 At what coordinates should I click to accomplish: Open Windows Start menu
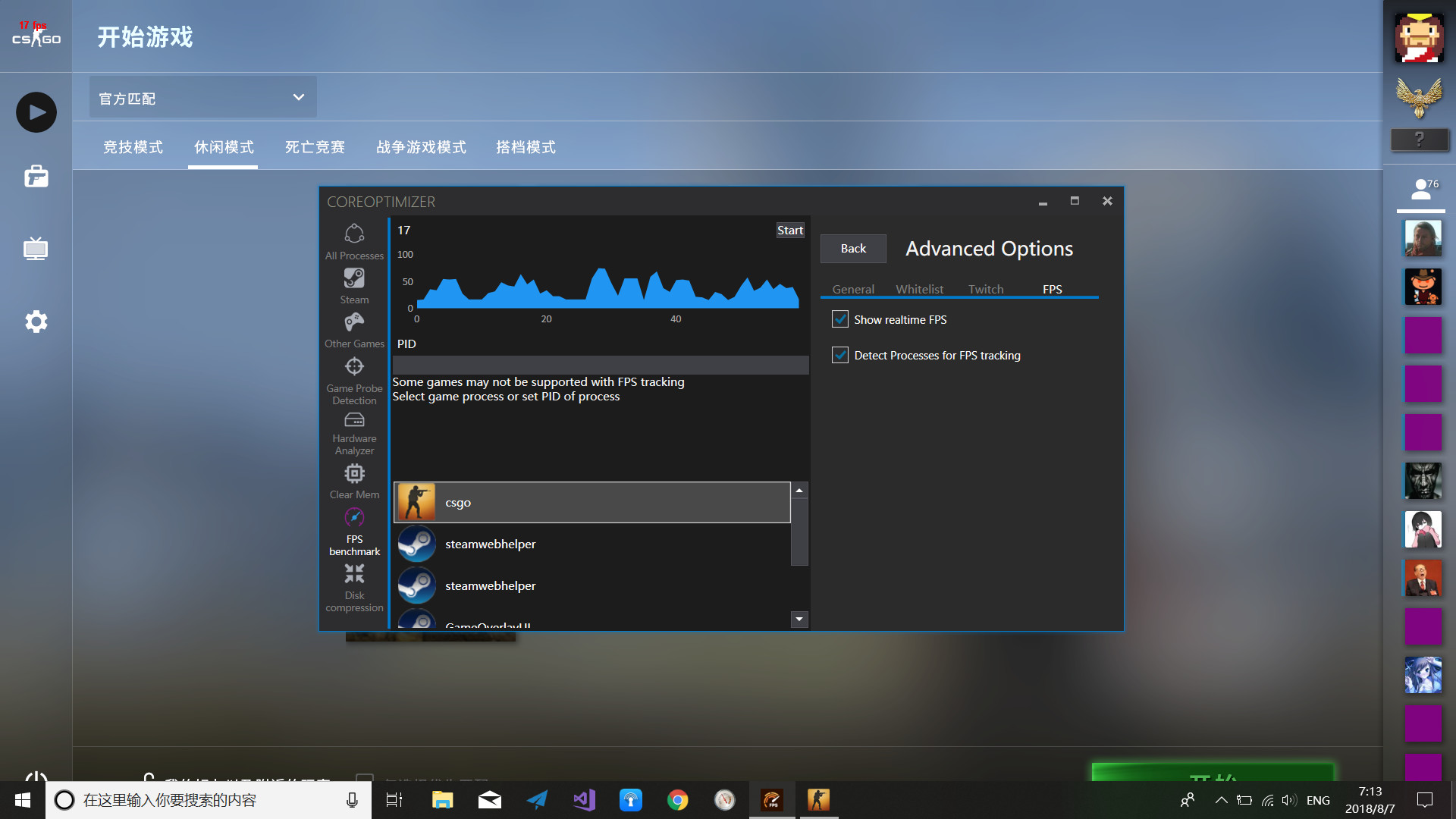[x=23, y=800]
